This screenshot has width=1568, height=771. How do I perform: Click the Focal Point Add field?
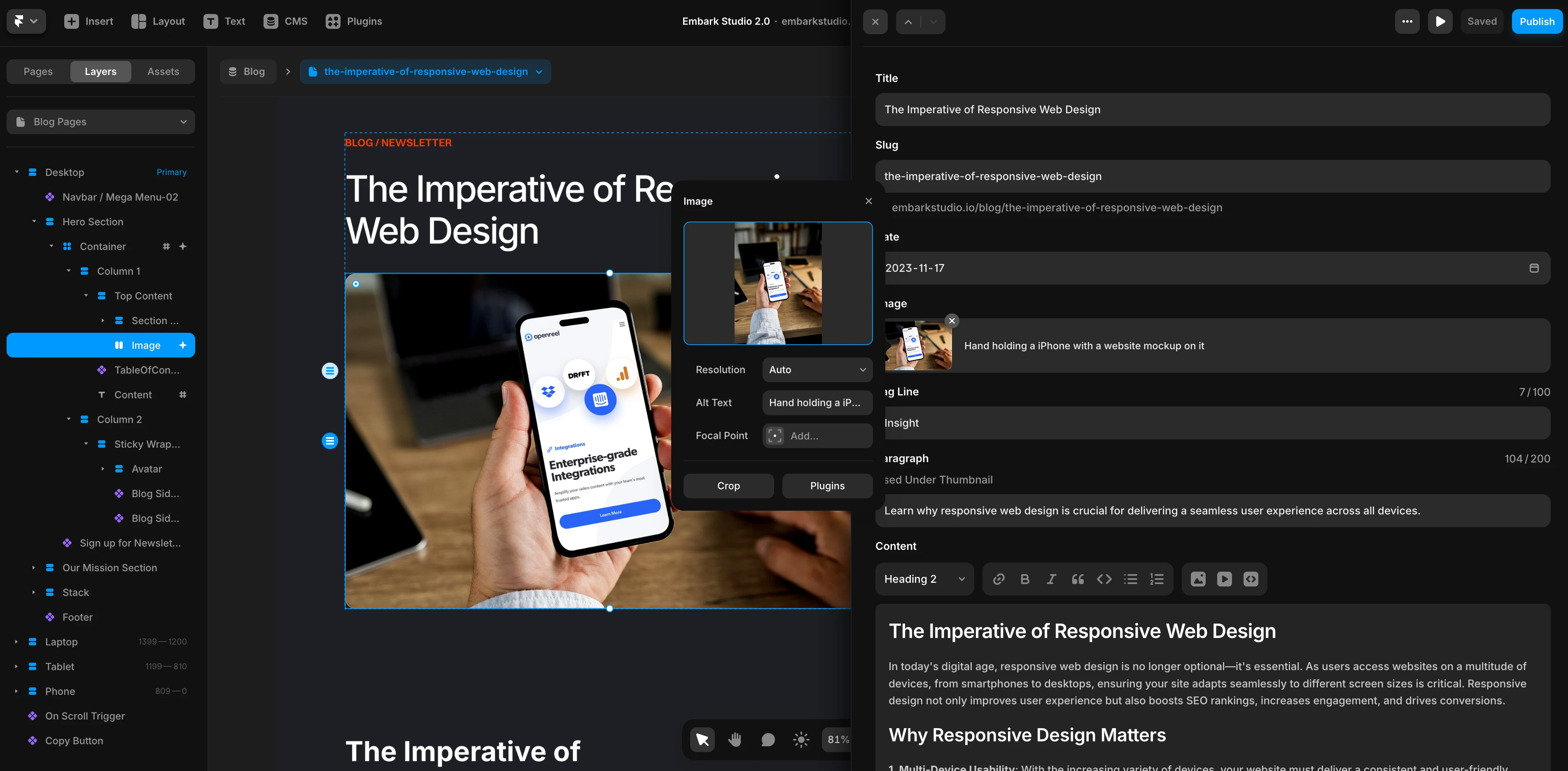tap(817, 436)
